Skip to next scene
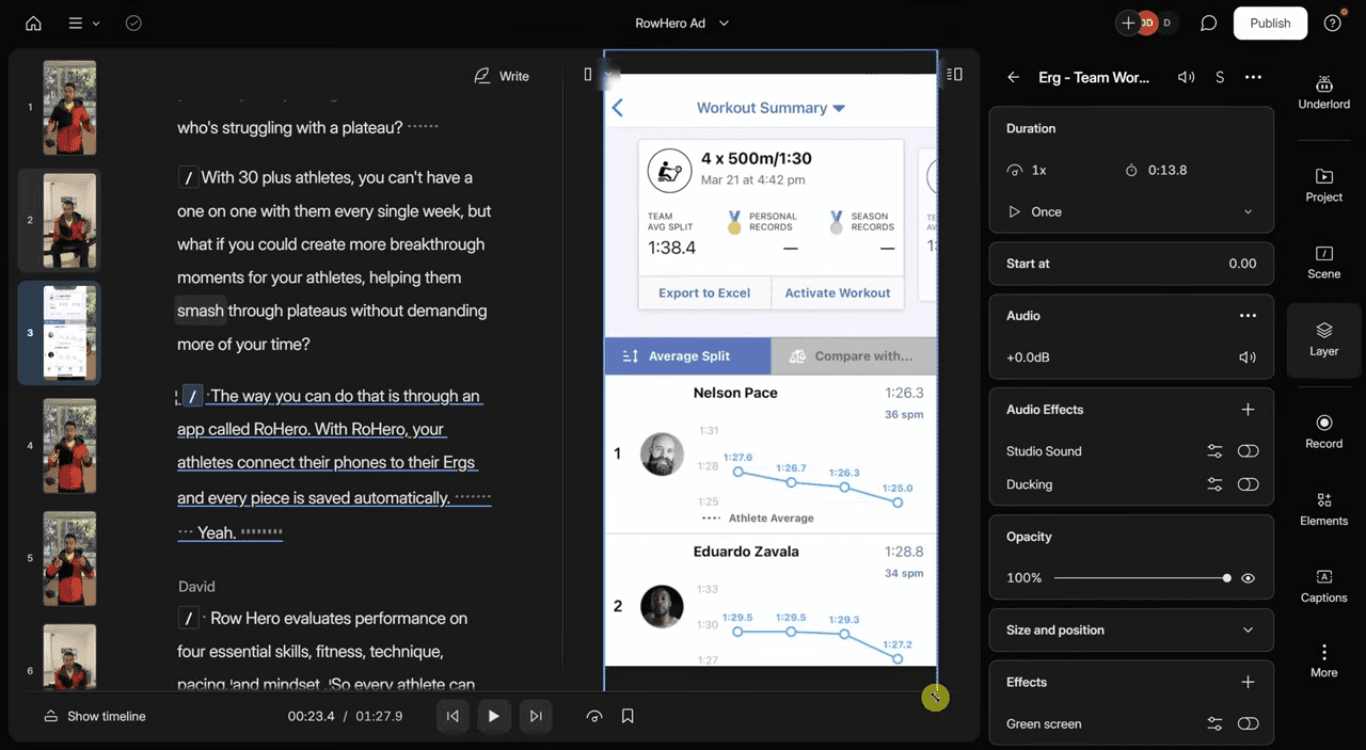The image size is (1366, 750). (536, 716)
